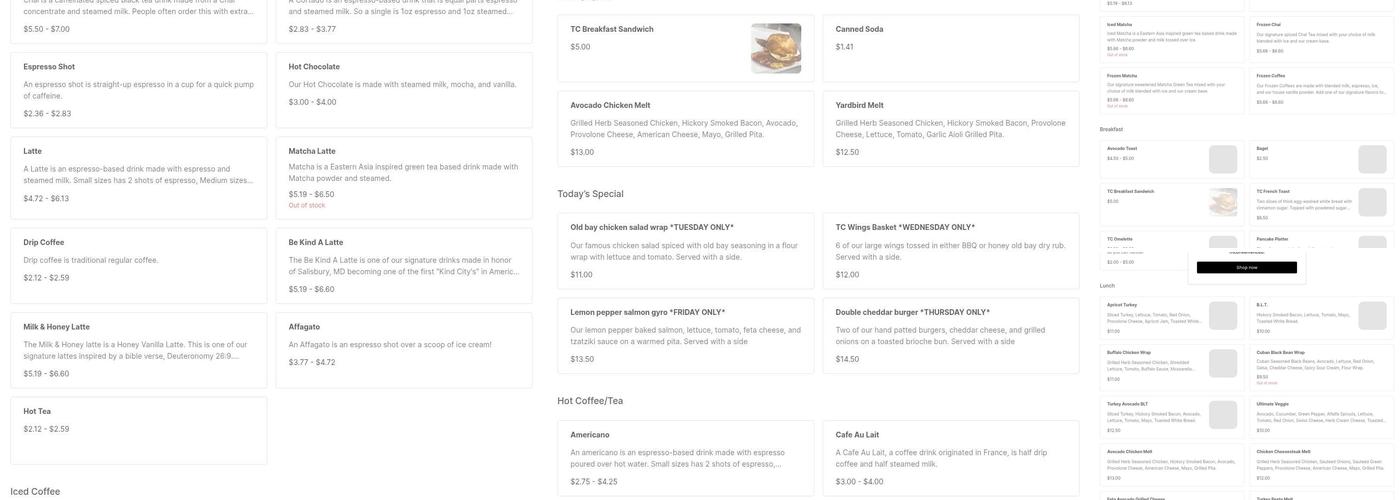Open the Old bay chicken salad wrap special
The image size is (1400, 500).
point(685,250)
